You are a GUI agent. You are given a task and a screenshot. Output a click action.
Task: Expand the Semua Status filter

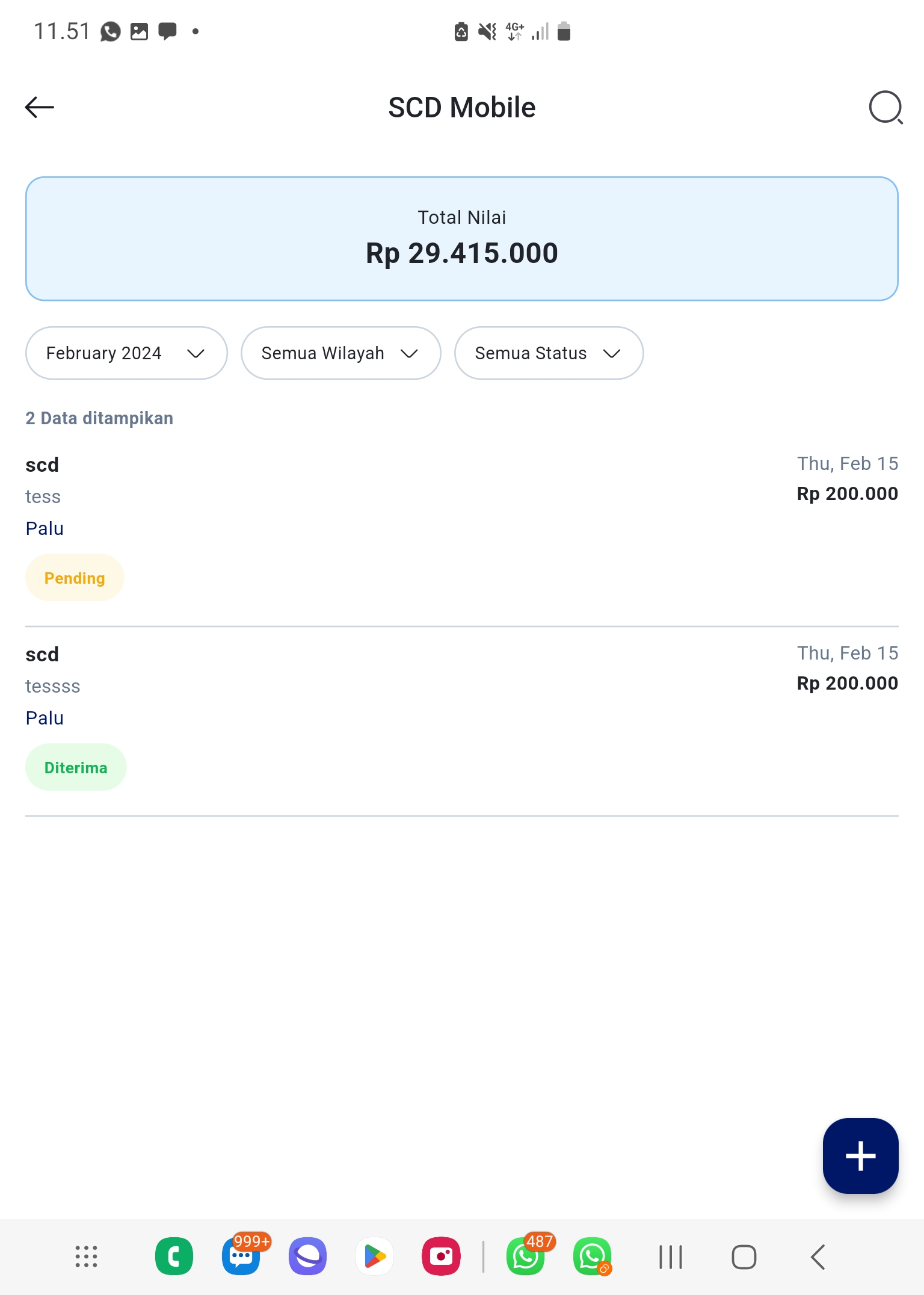click(x=549, y=353)
